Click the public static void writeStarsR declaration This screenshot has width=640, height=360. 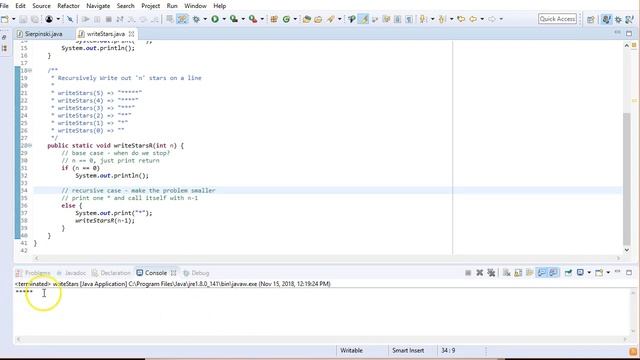coord(116,145)
